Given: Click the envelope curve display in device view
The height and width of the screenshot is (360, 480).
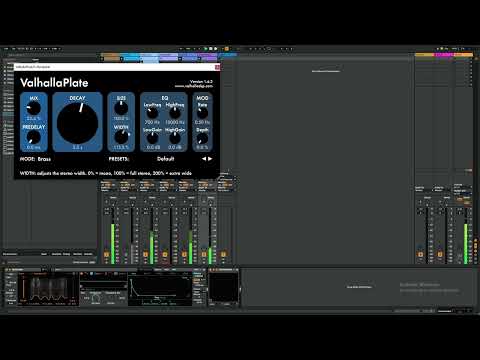Looking at the screenshot, I should tap(160, 288).
